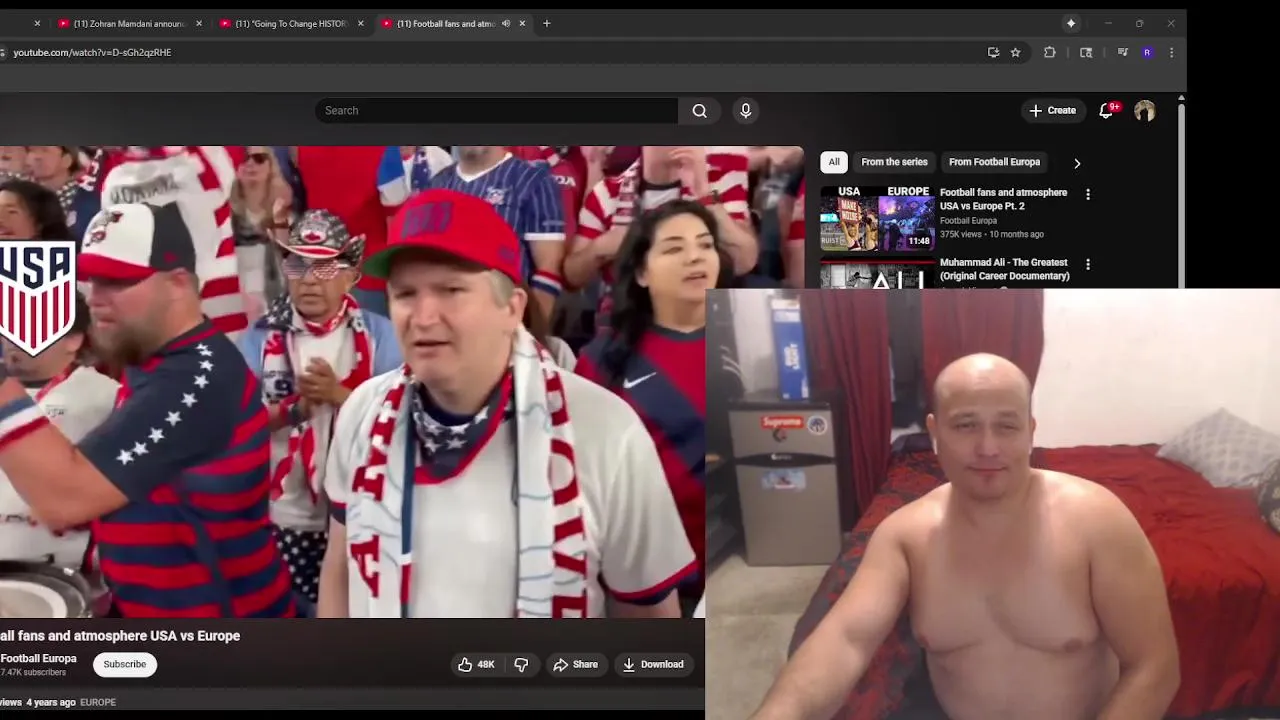
Task: Open the USA vs Europe Pt. 2 thumbnail
Action: [x=877, y=218]
